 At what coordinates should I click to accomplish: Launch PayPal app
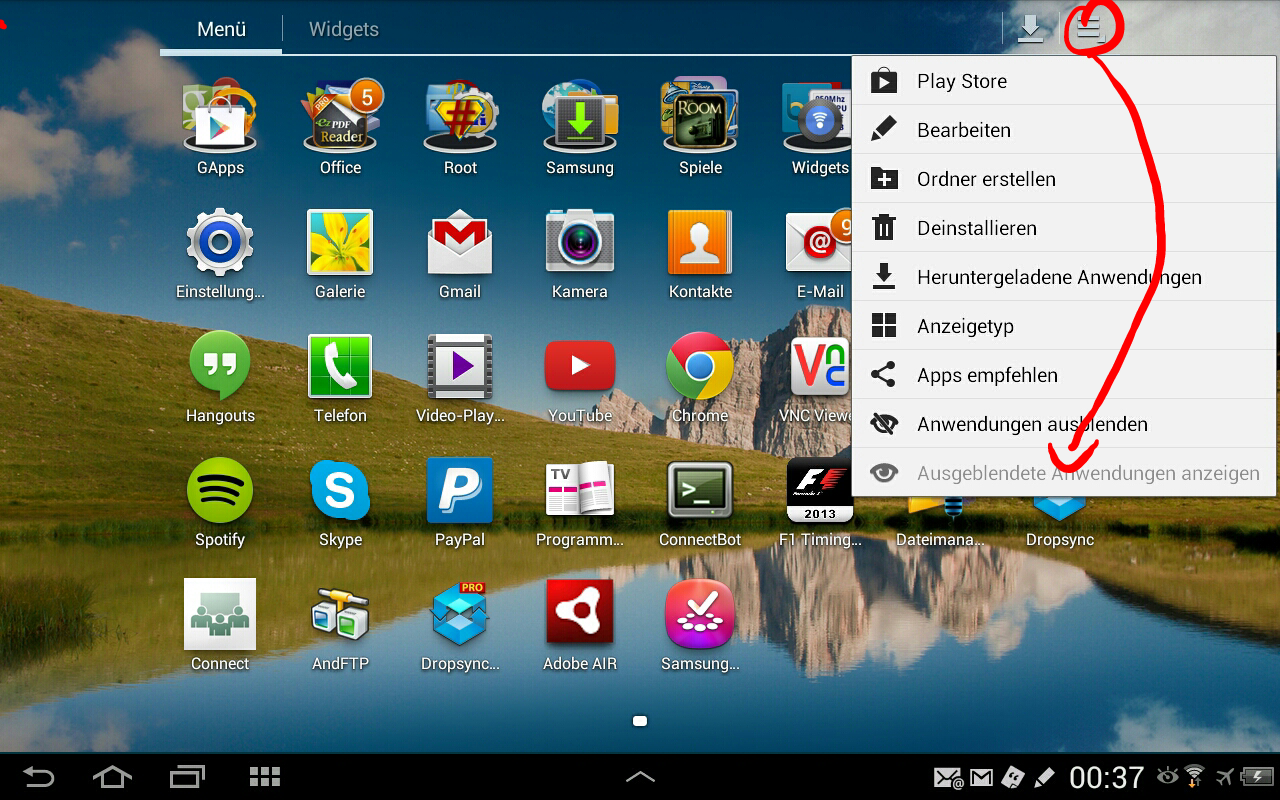pos(460,489)
